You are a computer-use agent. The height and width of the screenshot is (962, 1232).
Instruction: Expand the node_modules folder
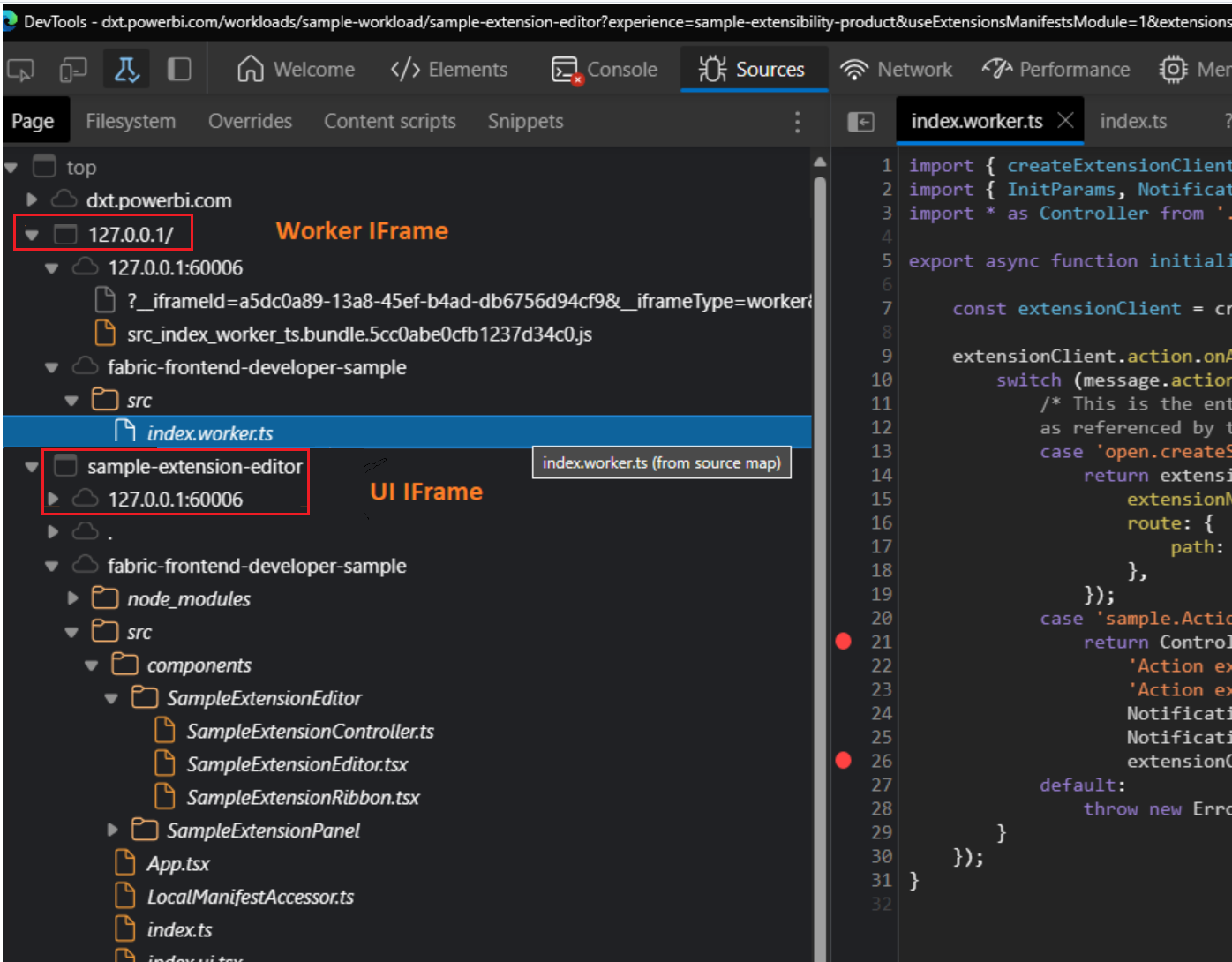pyautogui.click(x=72, y=598)
